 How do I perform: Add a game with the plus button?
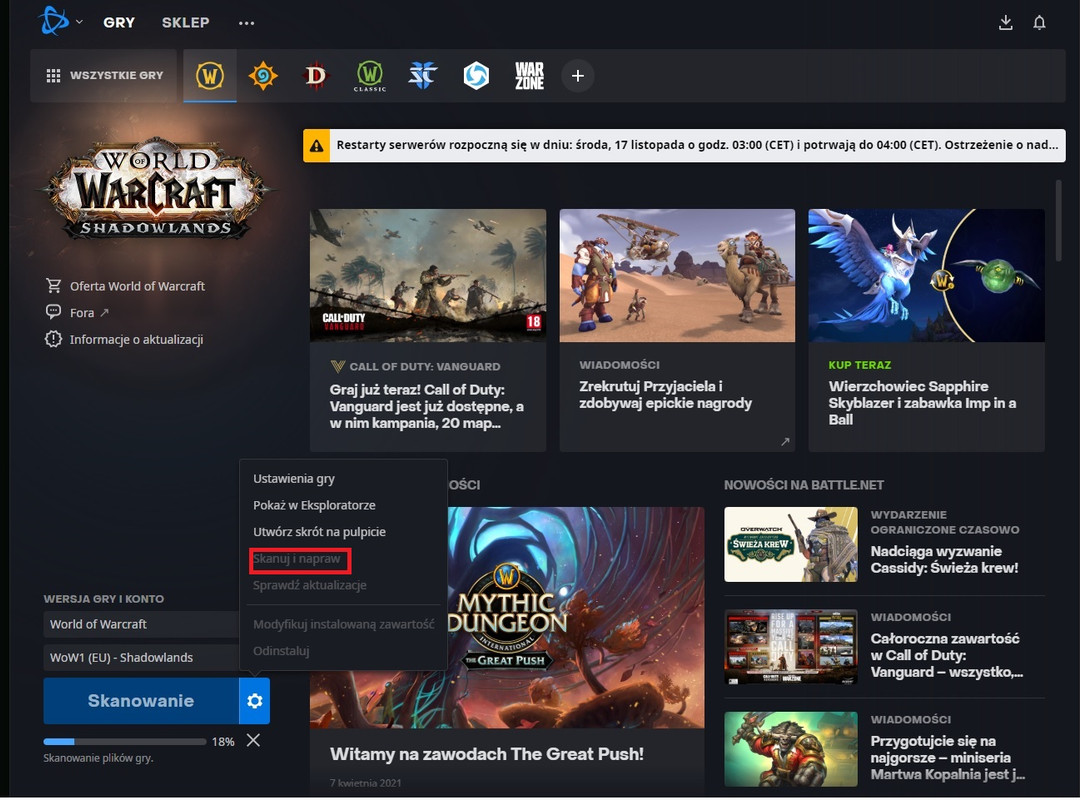tap(578, 75)
